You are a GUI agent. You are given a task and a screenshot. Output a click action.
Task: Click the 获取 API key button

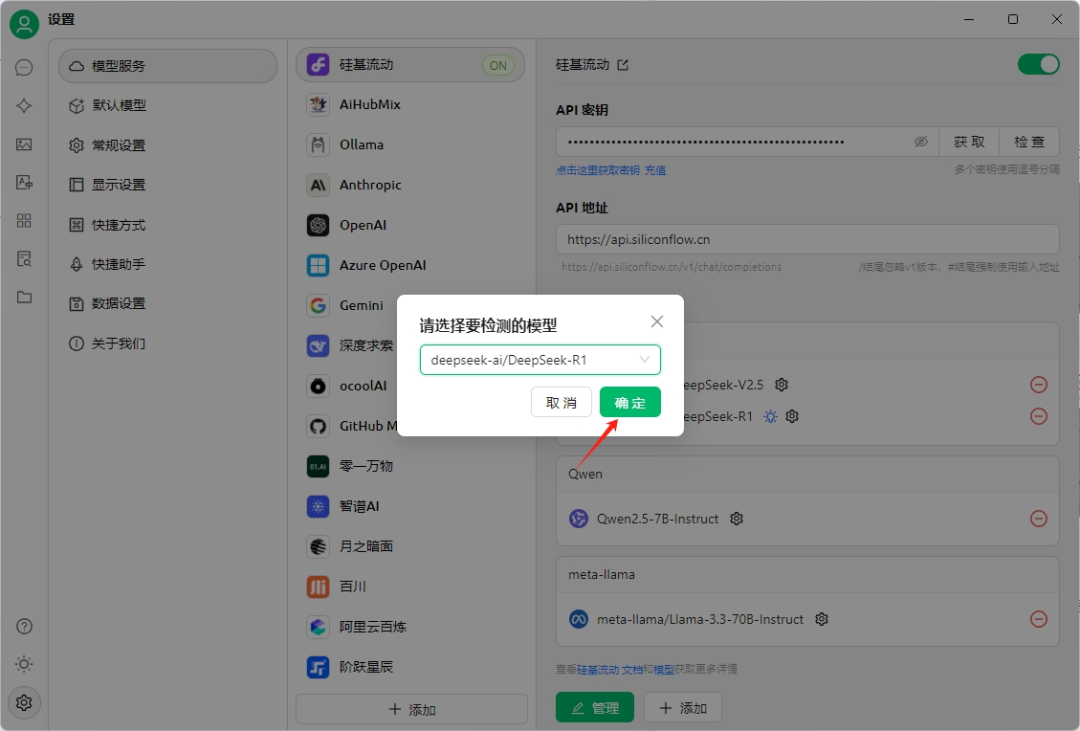[x=969, y=142]
